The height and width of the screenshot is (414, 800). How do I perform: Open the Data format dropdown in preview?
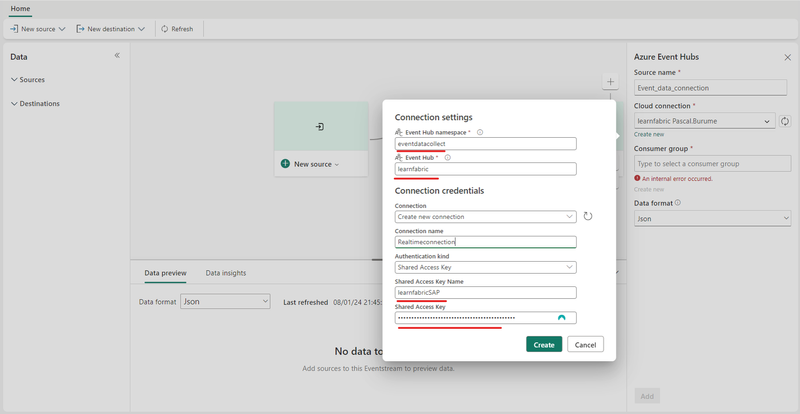click(x=225, y=302)
